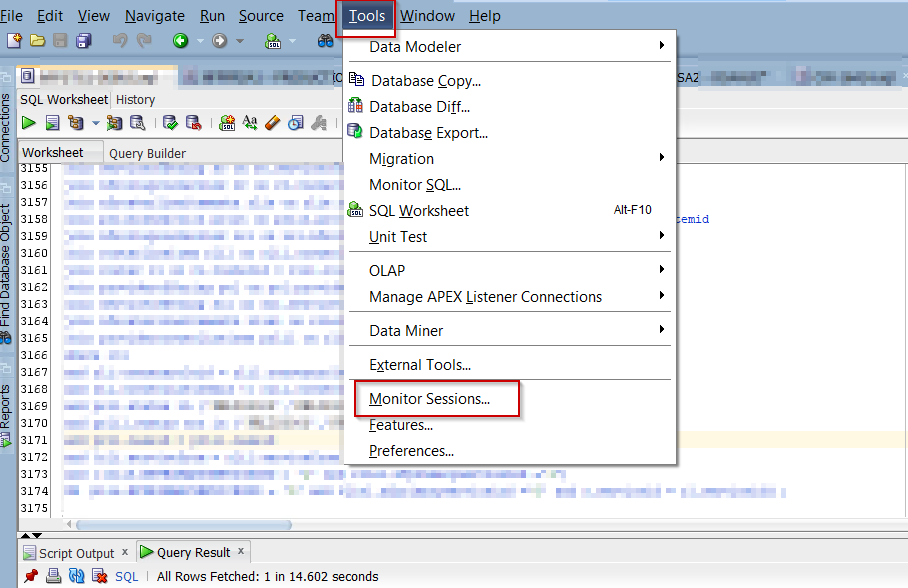Image resolution: width=908 pixels, height=588 pixels.
Task: Pin the Query Result with the pushpin
Action: point(30,576)
